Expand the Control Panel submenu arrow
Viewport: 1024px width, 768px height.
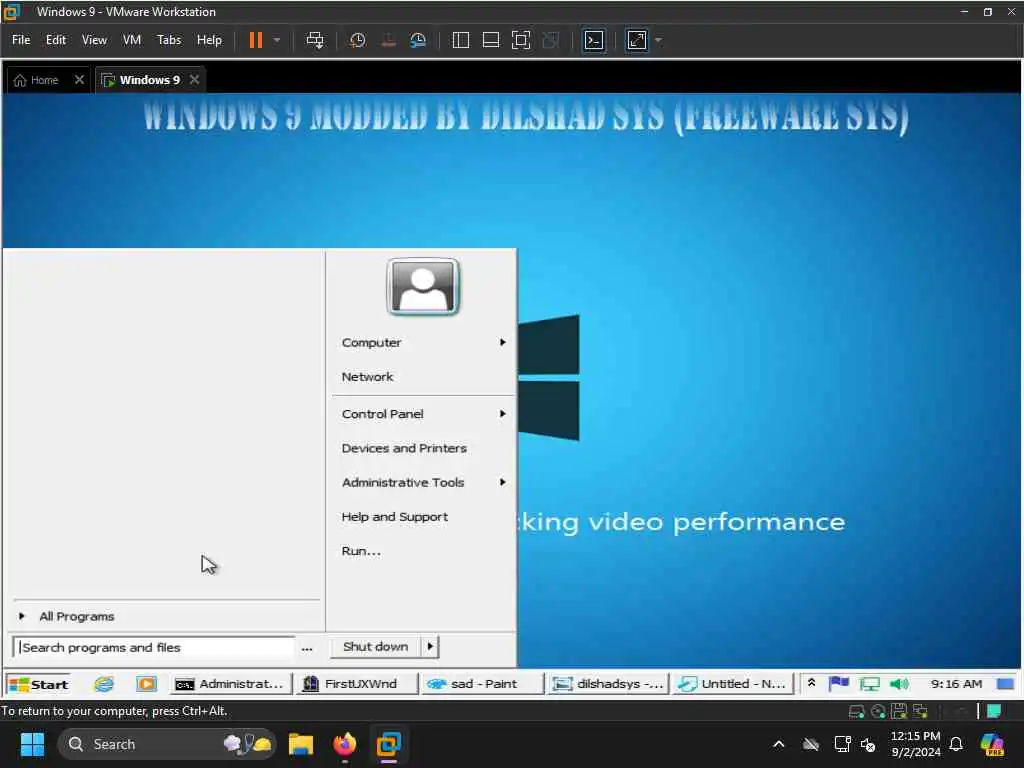[x=502, y=414]
